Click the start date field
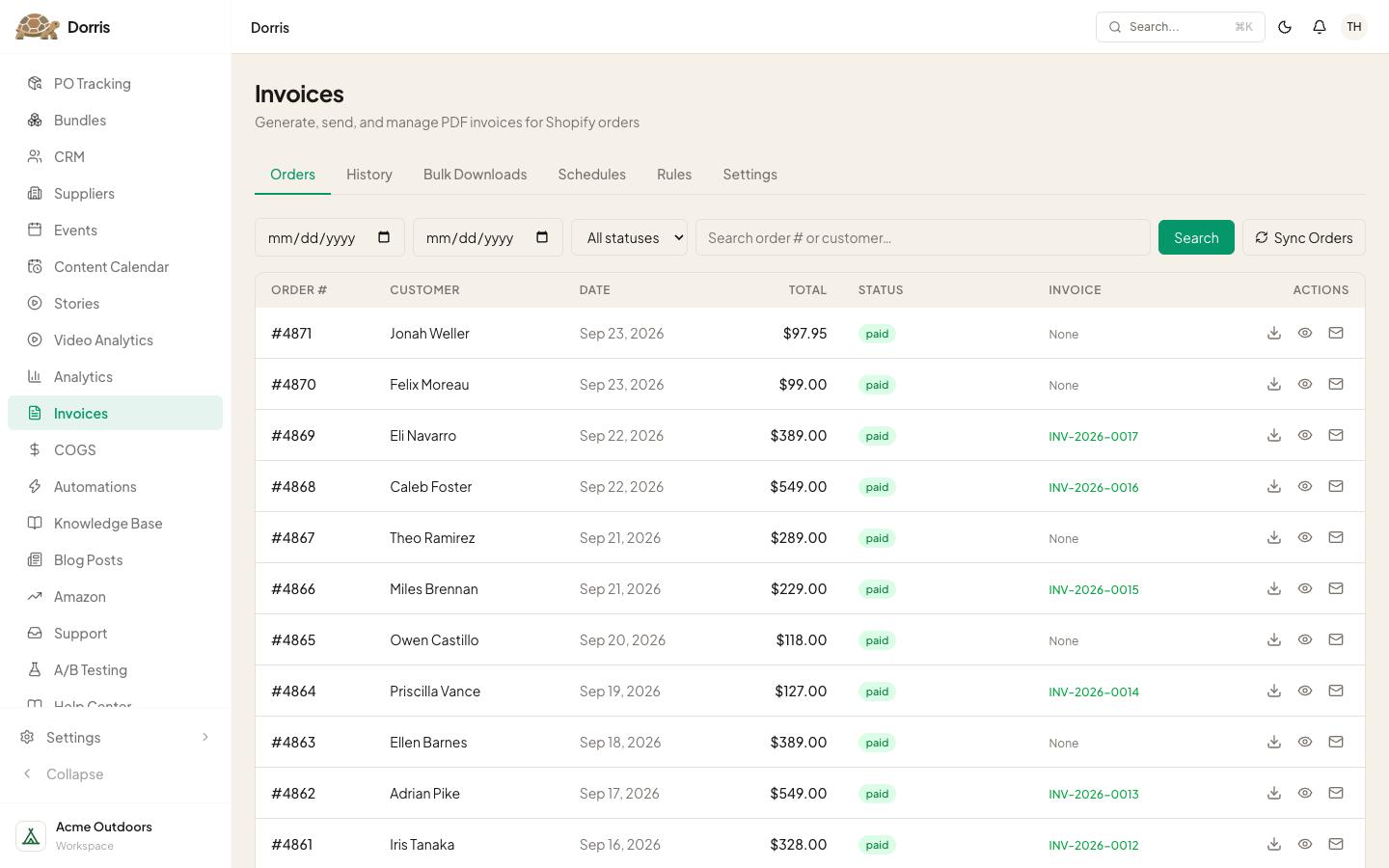Viewport: 1389px width, 868px height. 330,237
